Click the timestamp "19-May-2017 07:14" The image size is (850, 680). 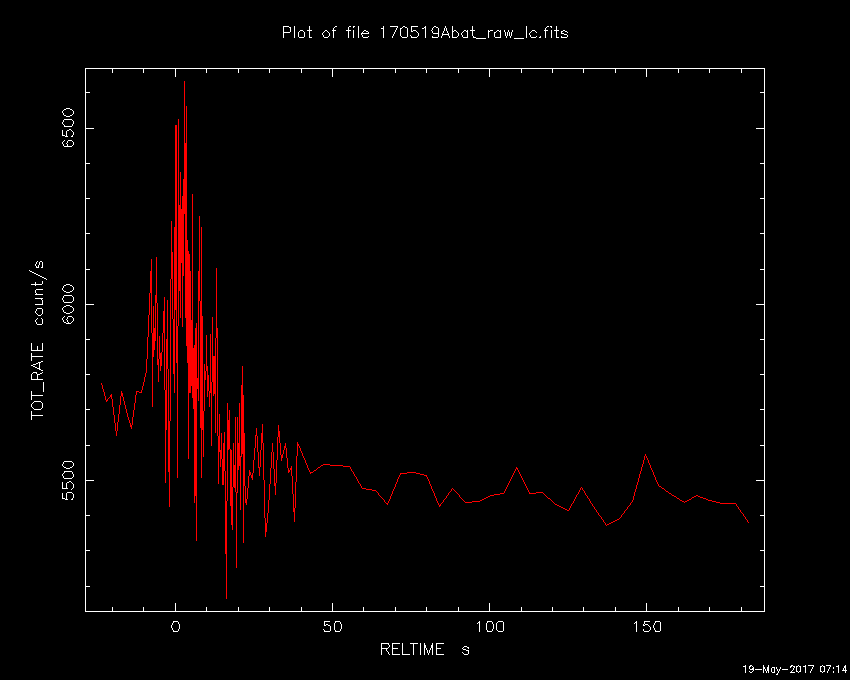point(794,669)
